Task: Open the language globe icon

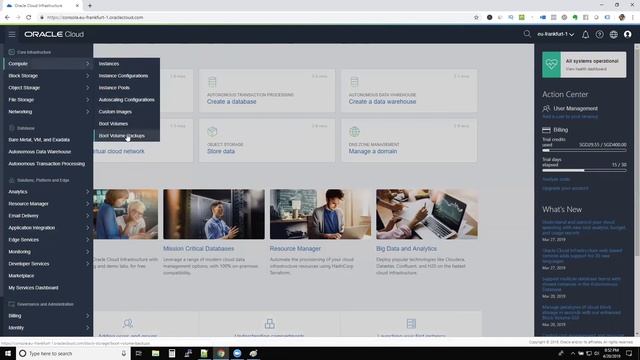Action: pos(613,34)
